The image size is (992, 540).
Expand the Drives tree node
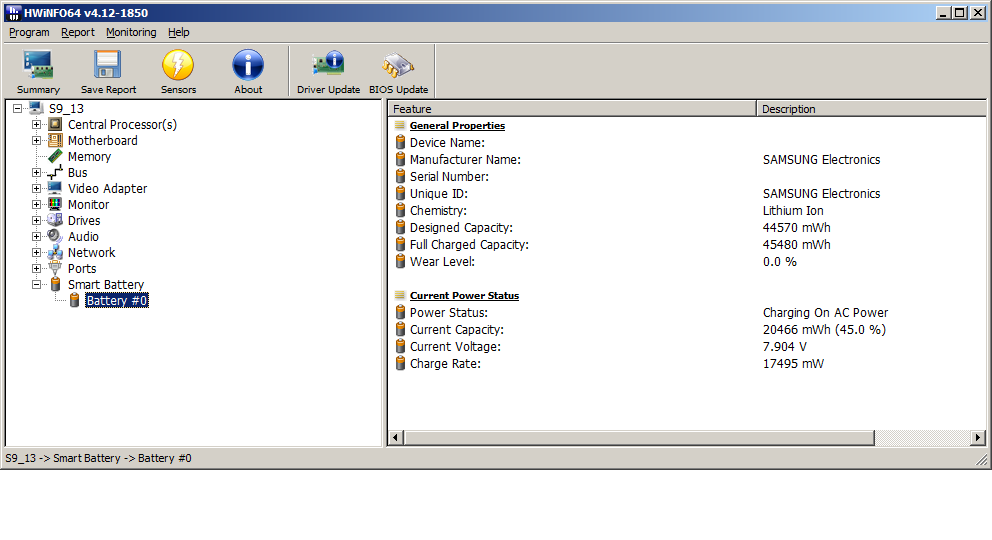(x=37, y=221)
